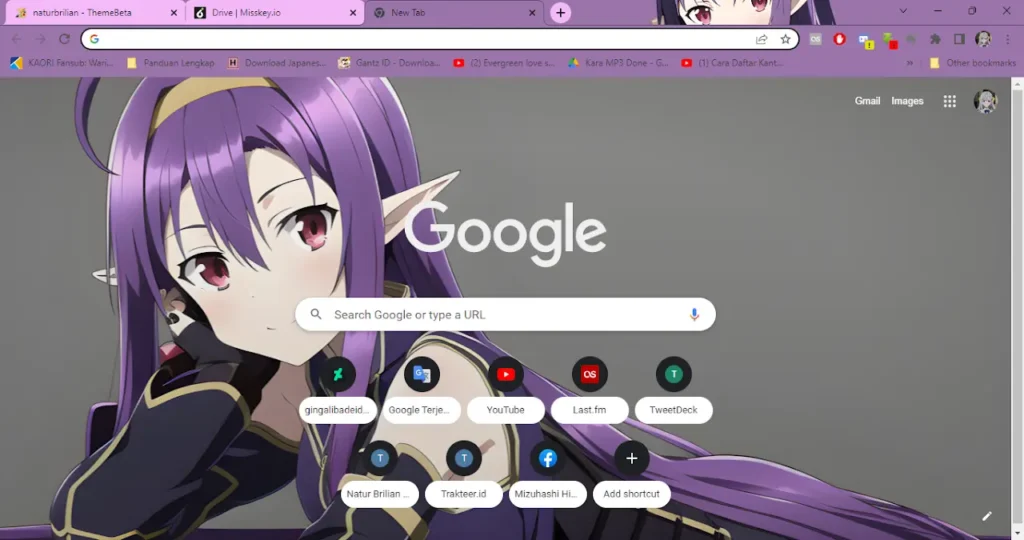This screenshot has width=1024, height=540.
Task: Customize this page with pencil icon
Action: pos(987,516)
